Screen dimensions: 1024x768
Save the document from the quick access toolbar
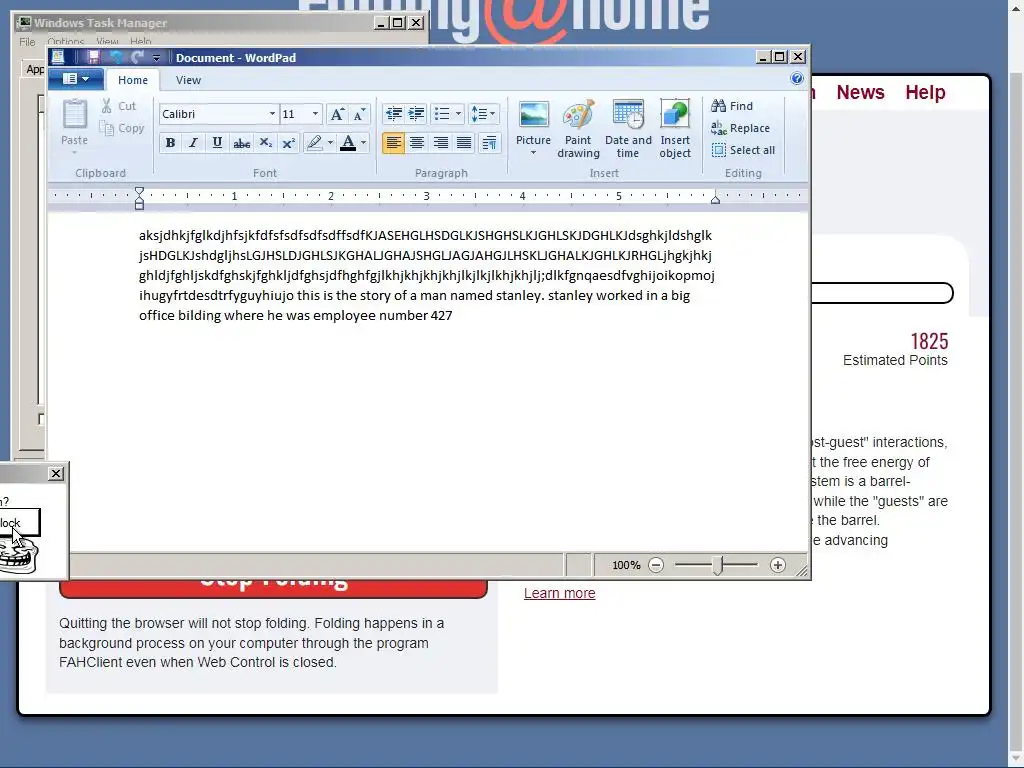click(x=93, y=57)
